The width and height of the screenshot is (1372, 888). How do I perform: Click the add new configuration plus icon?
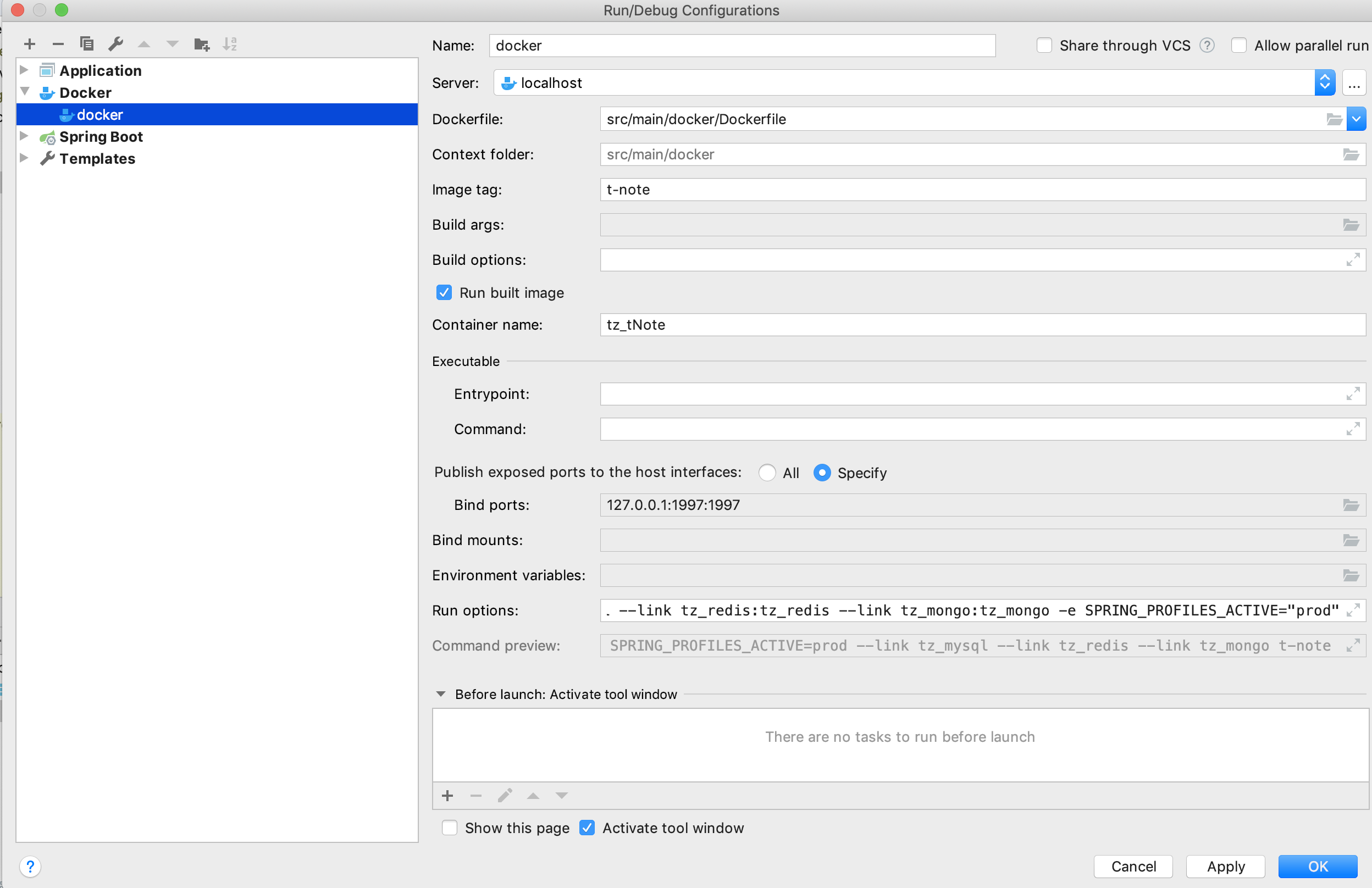[29, 44]
